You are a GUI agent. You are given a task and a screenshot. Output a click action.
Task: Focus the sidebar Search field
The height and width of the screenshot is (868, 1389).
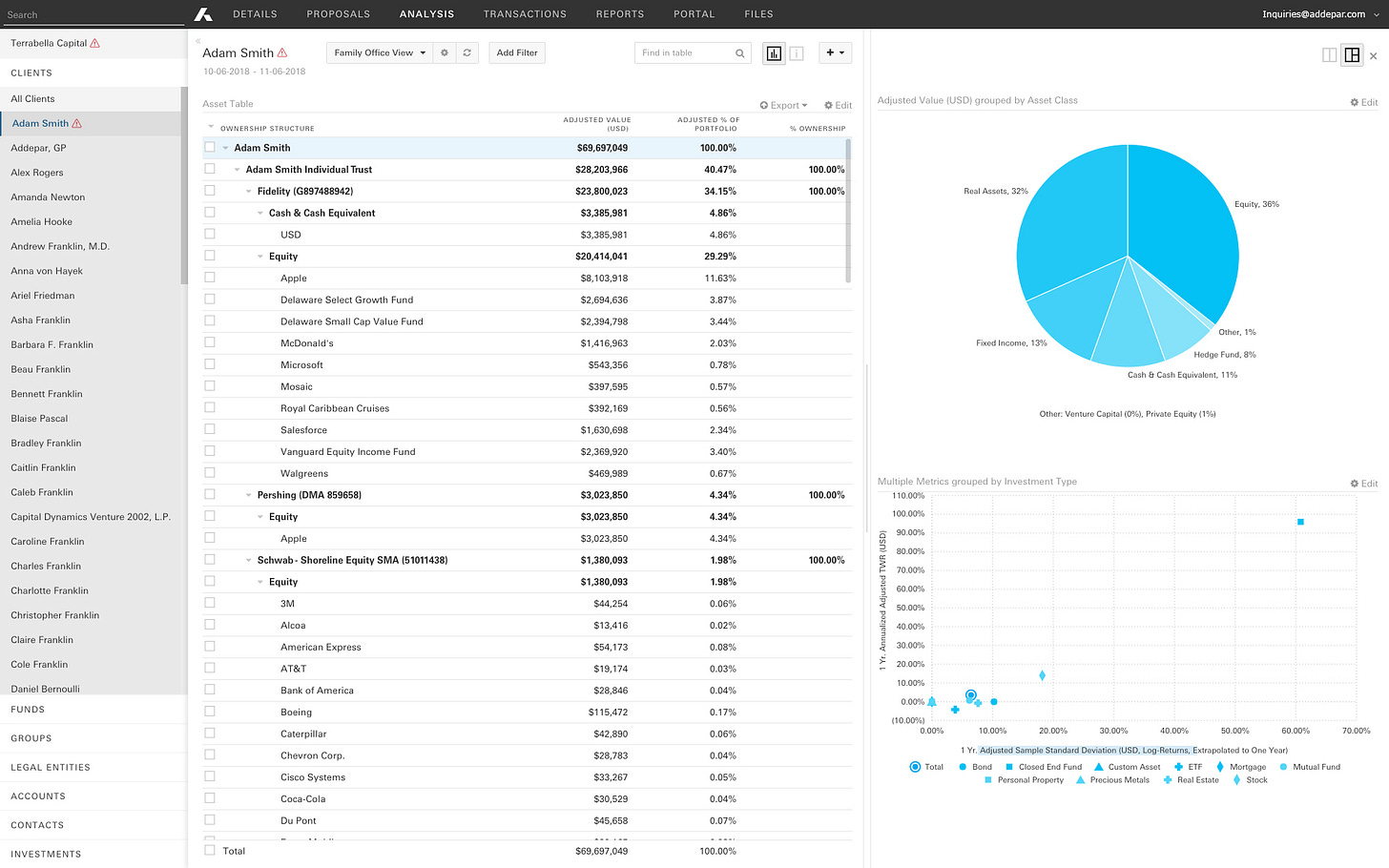[93, 14]
